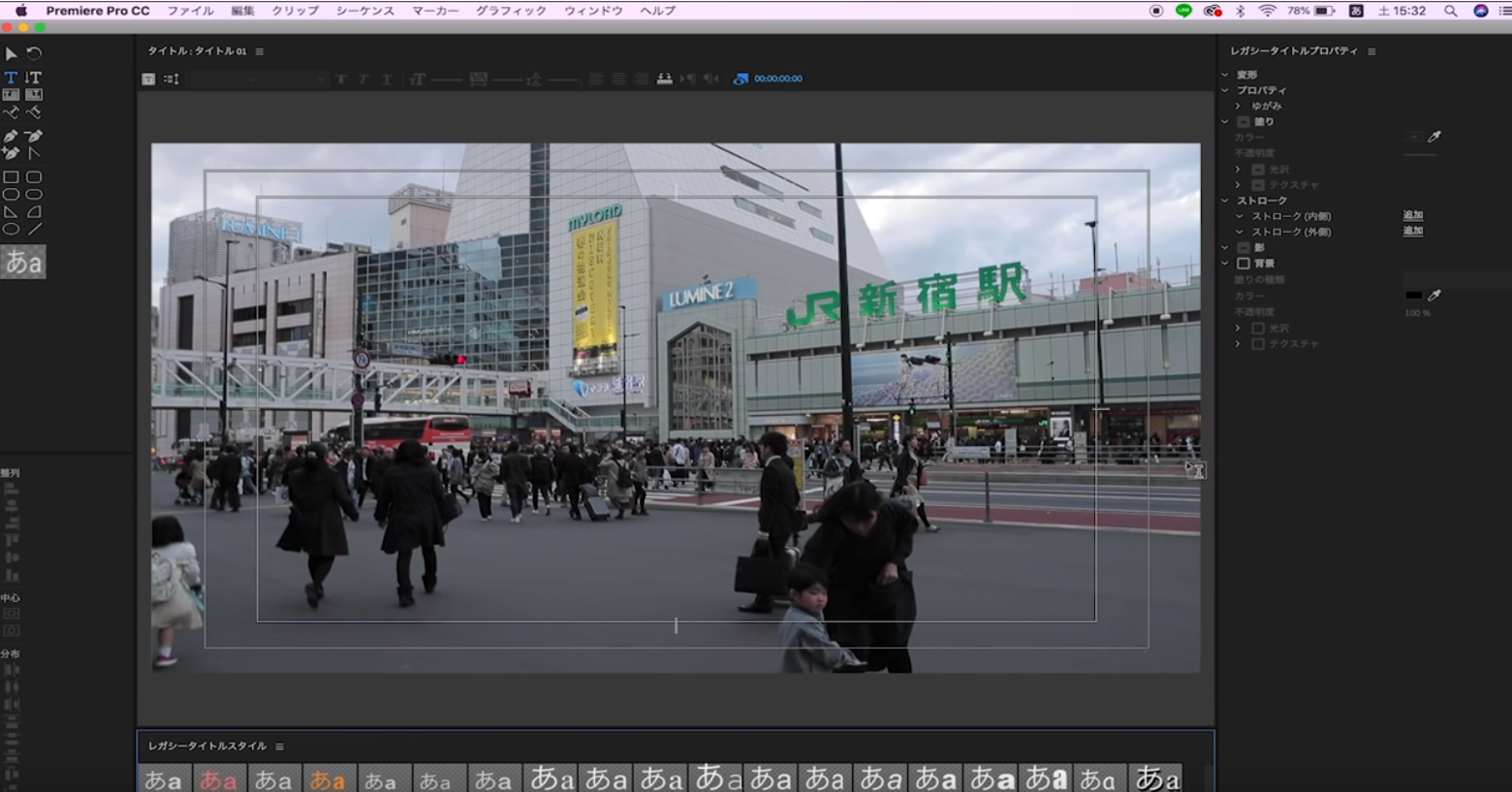The height and width of the screenshot is (792, 1512).
Task: Open the クリップ menu
Action: pos(295,11)
